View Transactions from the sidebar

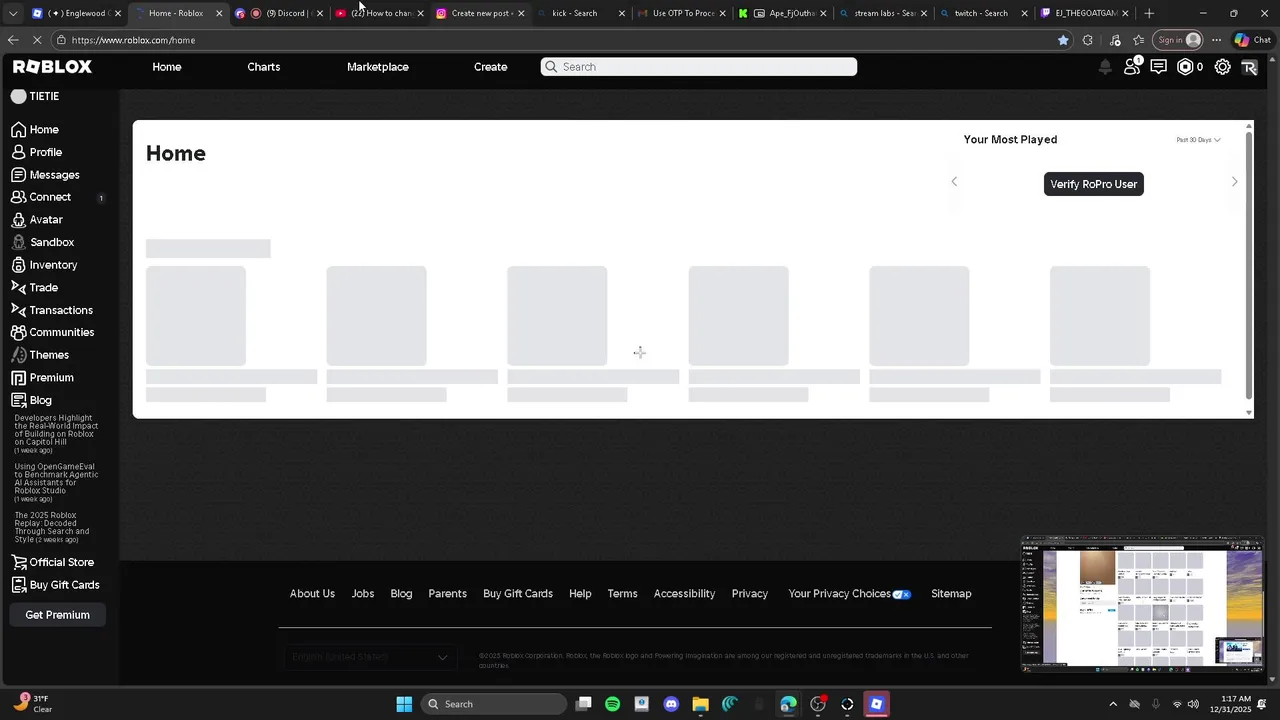tap(52, 310)
